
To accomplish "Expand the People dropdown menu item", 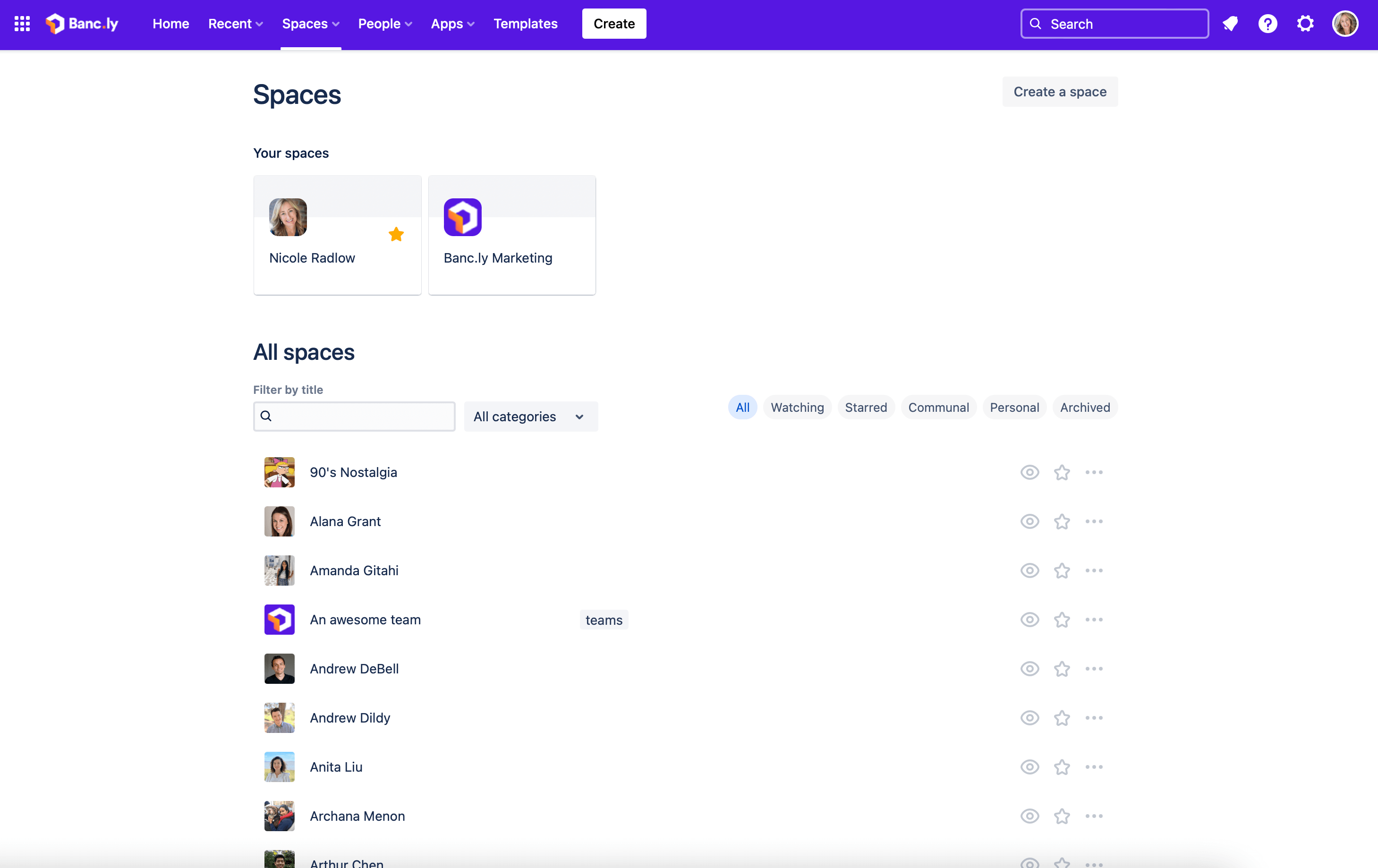I will tap(385, 23).
